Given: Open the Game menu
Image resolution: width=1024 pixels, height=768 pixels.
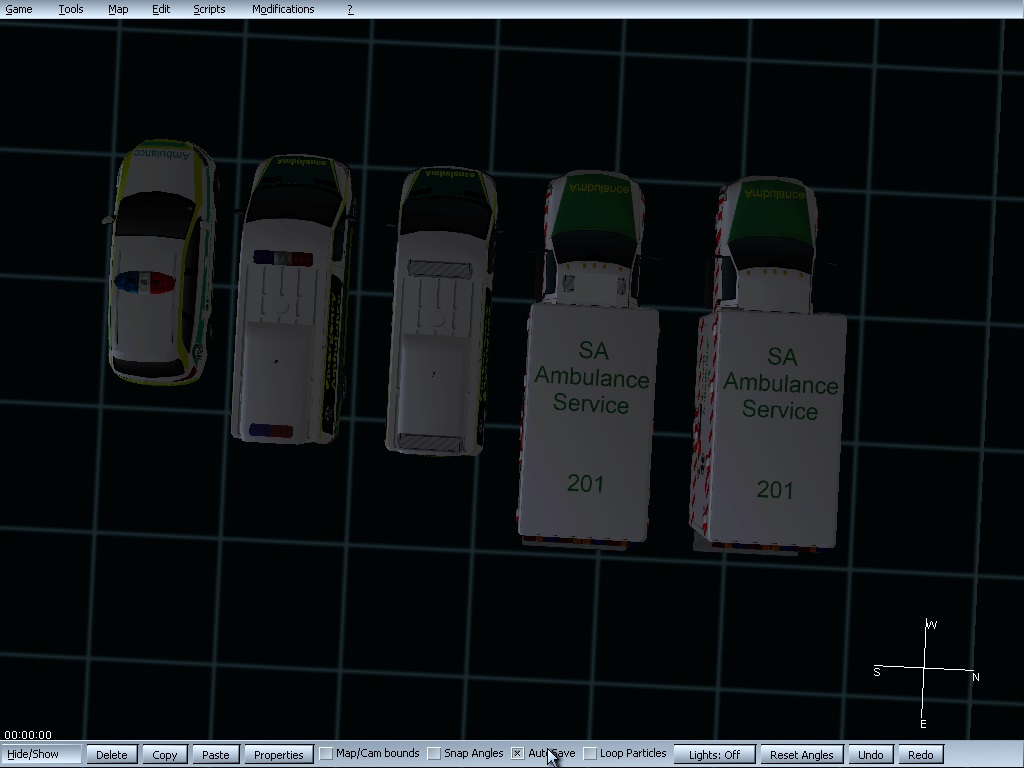Looking at the screenshot, I should point(18,9).
